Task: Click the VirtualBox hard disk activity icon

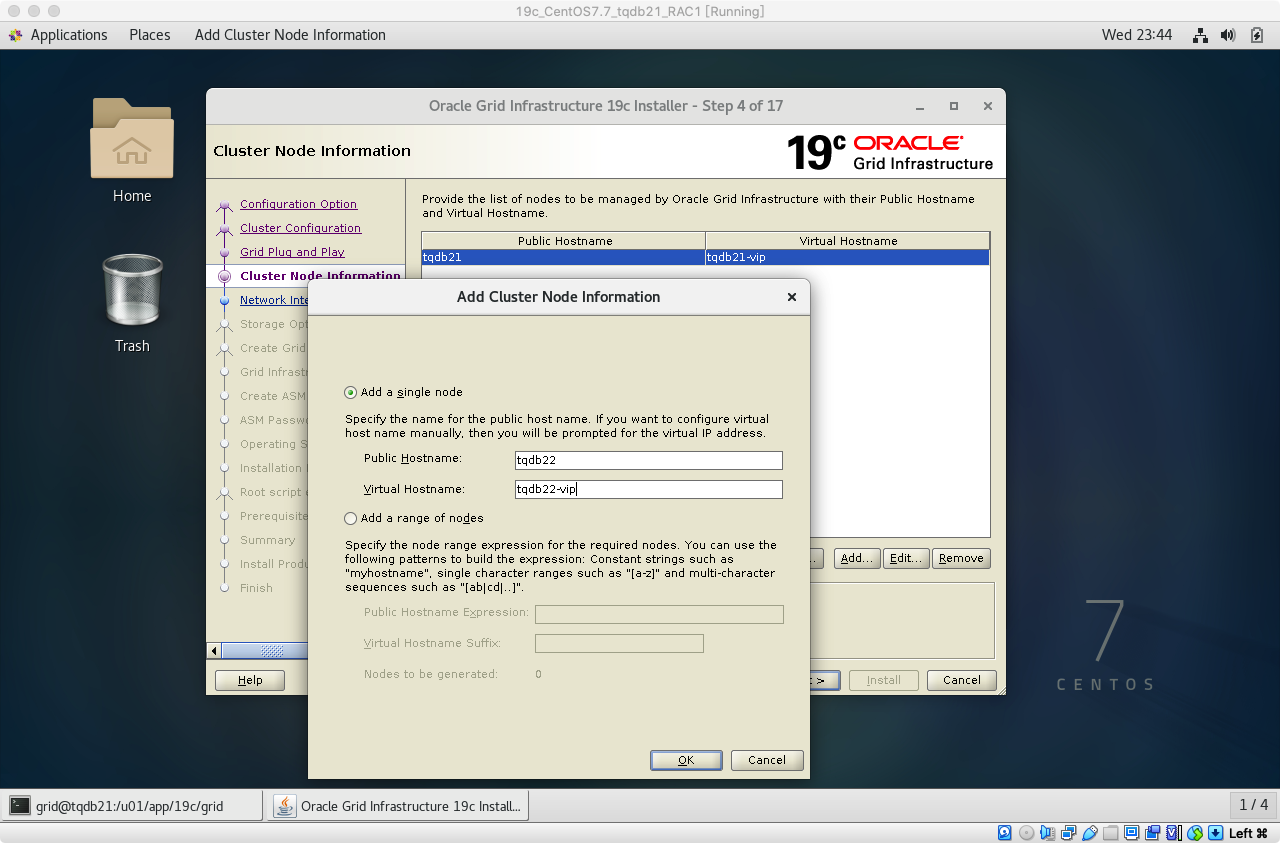Action: [1005, 832]
